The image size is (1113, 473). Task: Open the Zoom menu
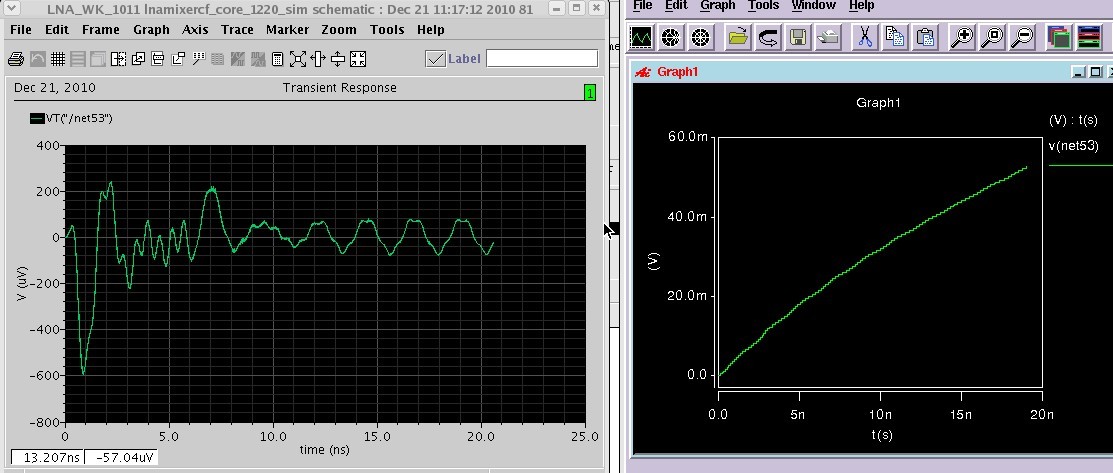(339, 30)
